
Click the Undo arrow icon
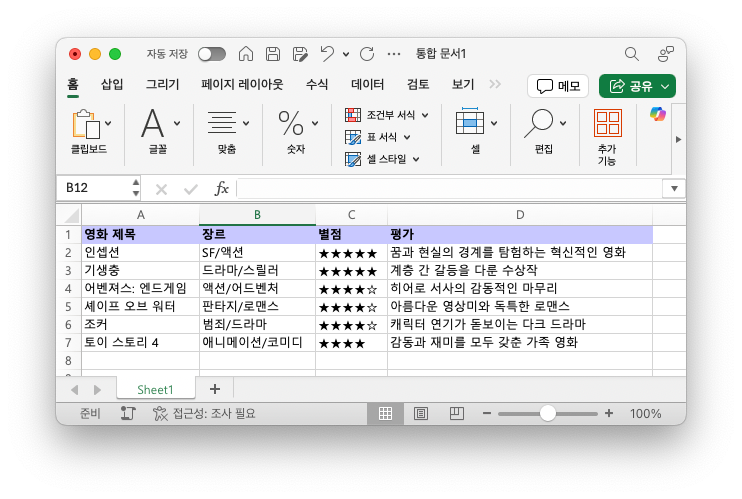[327, 54]
